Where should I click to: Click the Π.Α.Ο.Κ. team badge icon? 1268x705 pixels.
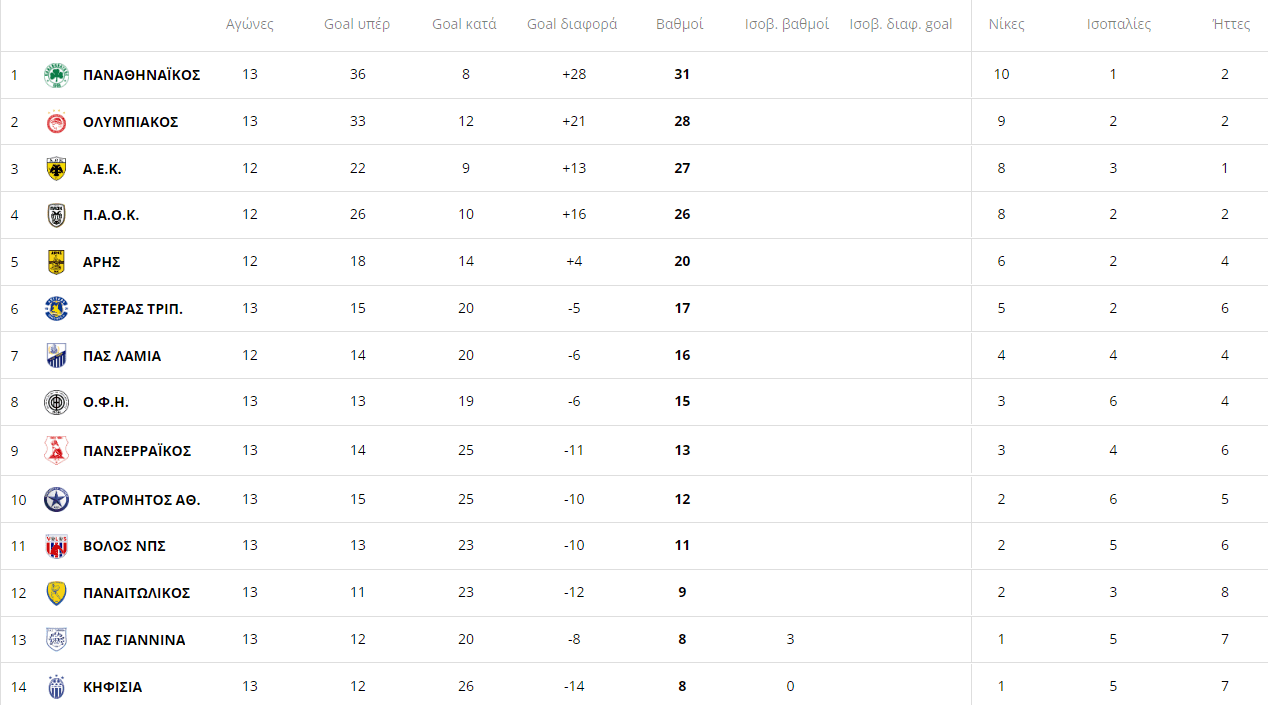tap(57, 215)
